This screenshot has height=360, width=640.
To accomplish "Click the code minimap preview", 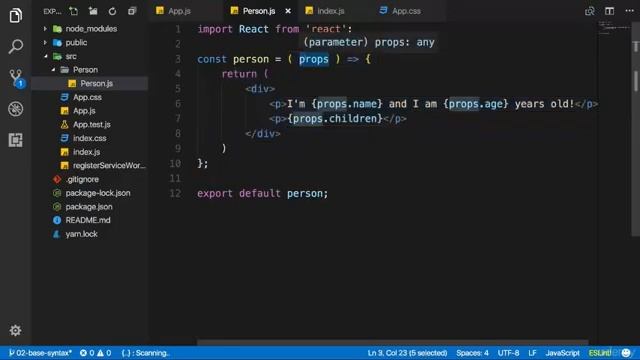I will (x=614, y=28).
